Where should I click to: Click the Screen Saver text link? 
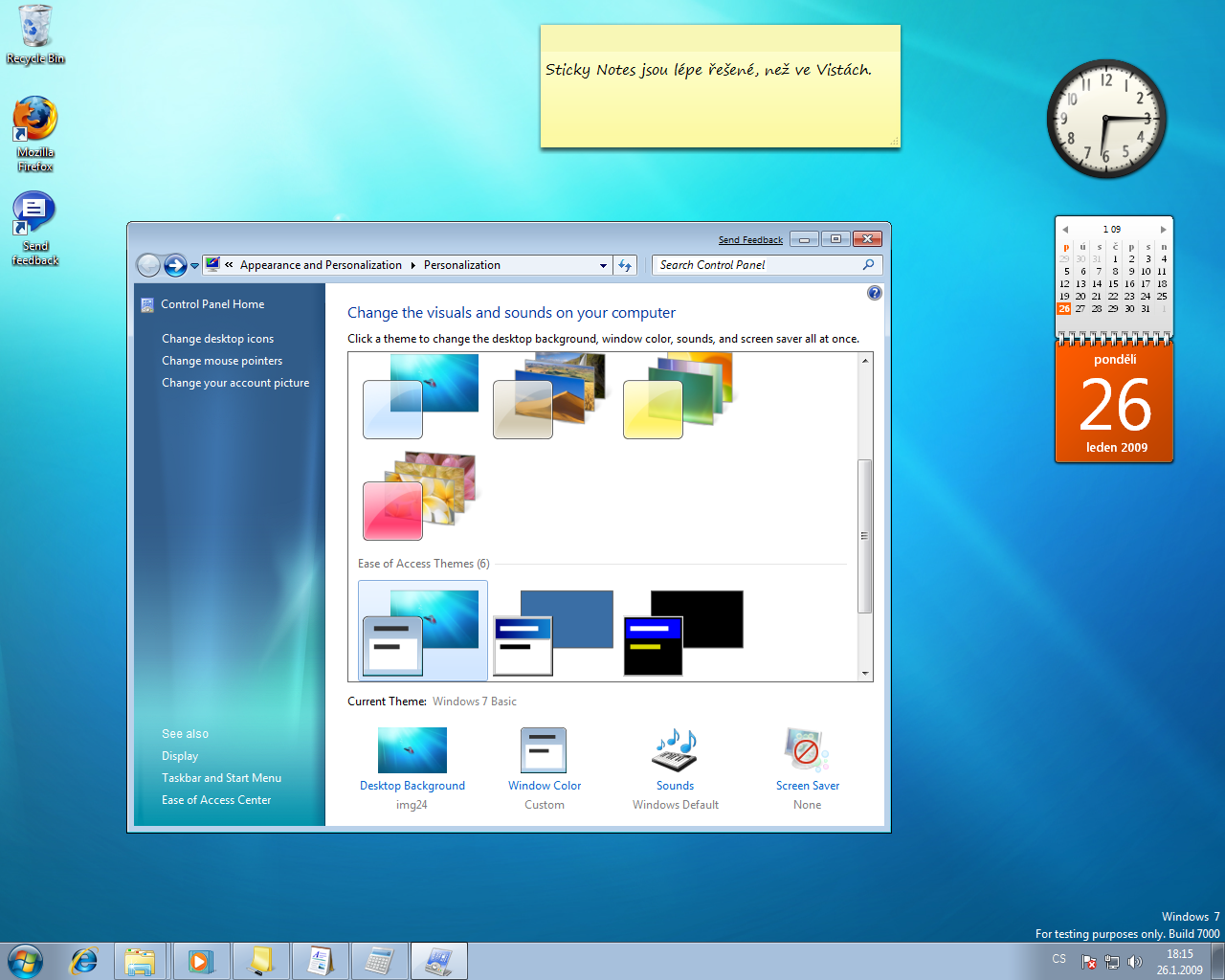coord(808,786)
